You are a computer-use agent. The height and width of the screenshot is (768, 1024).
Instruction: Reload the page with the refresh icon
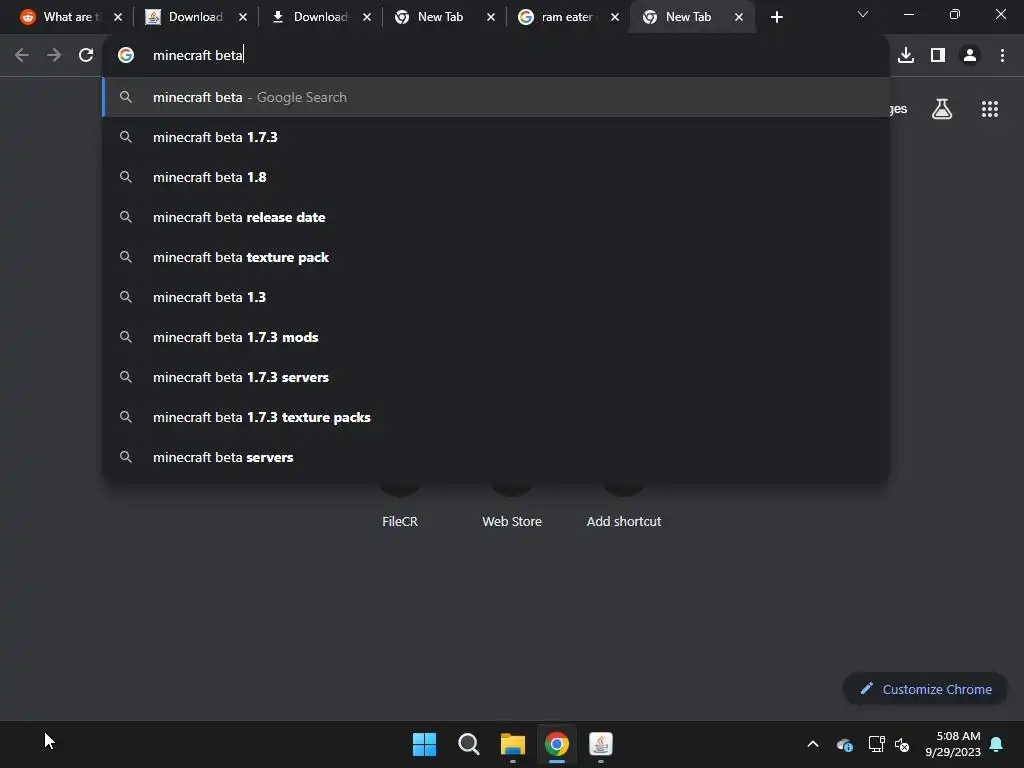[86, 55]
